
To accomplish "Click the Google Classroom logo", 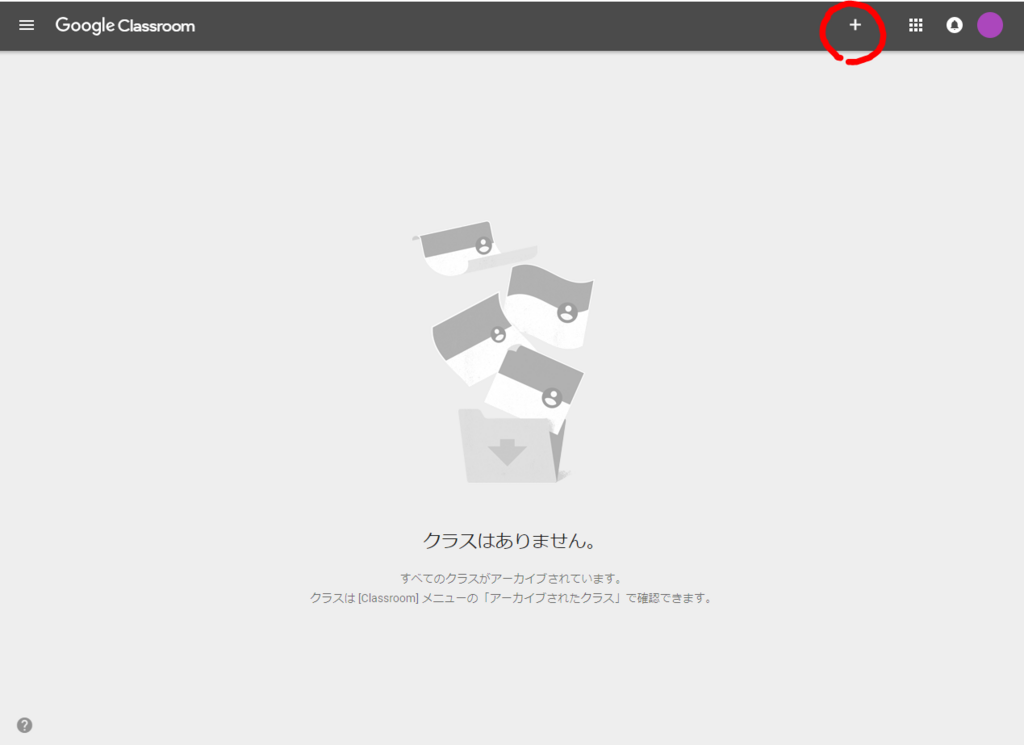I will click(125, 25).
